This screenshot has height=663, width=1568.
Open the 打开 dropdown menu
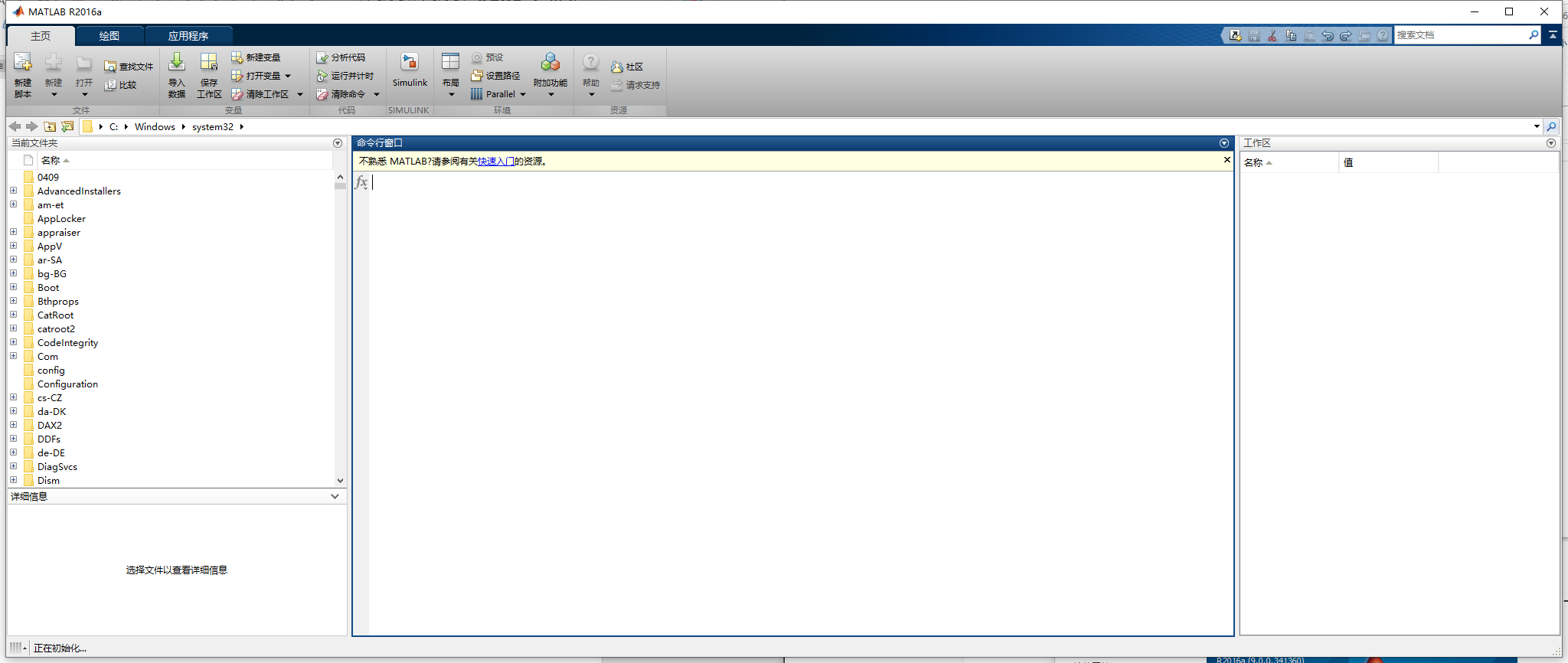point(84,75)
